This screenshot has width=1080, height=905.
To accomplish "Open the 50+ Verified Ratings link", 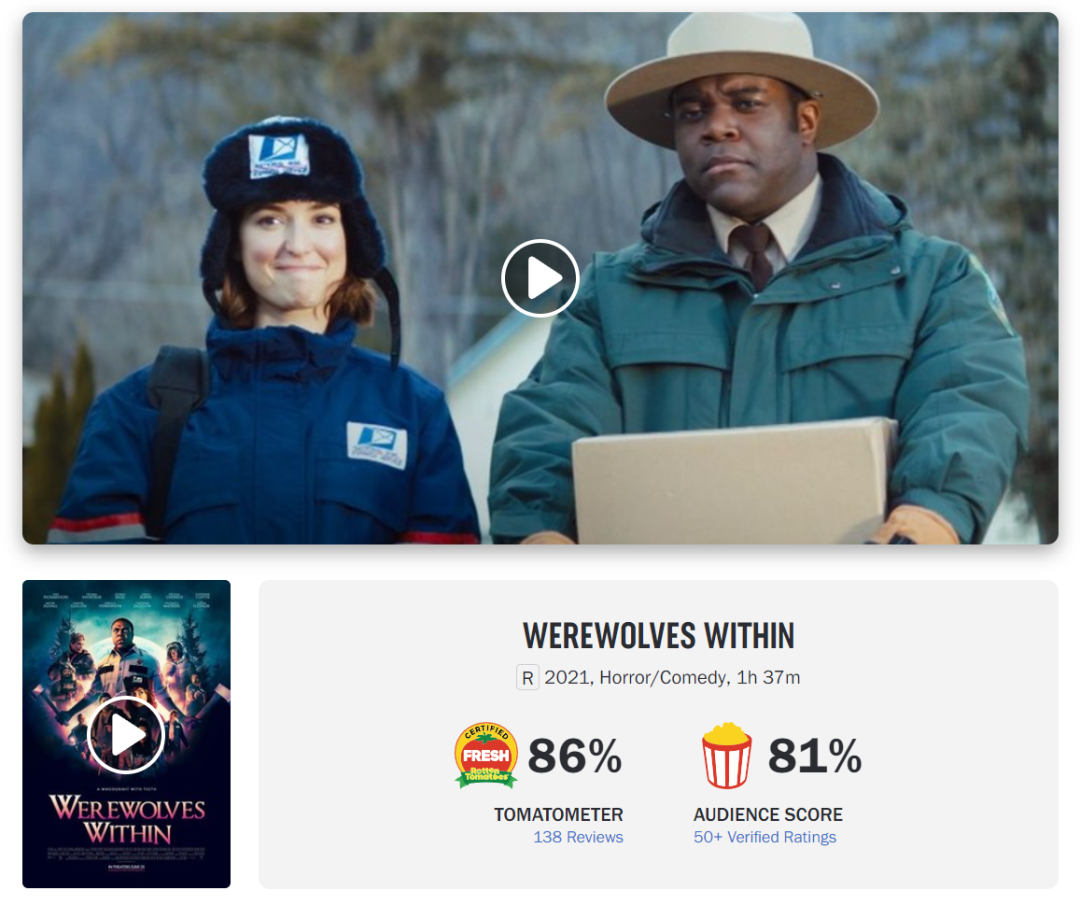I will (x=765, y=837).
